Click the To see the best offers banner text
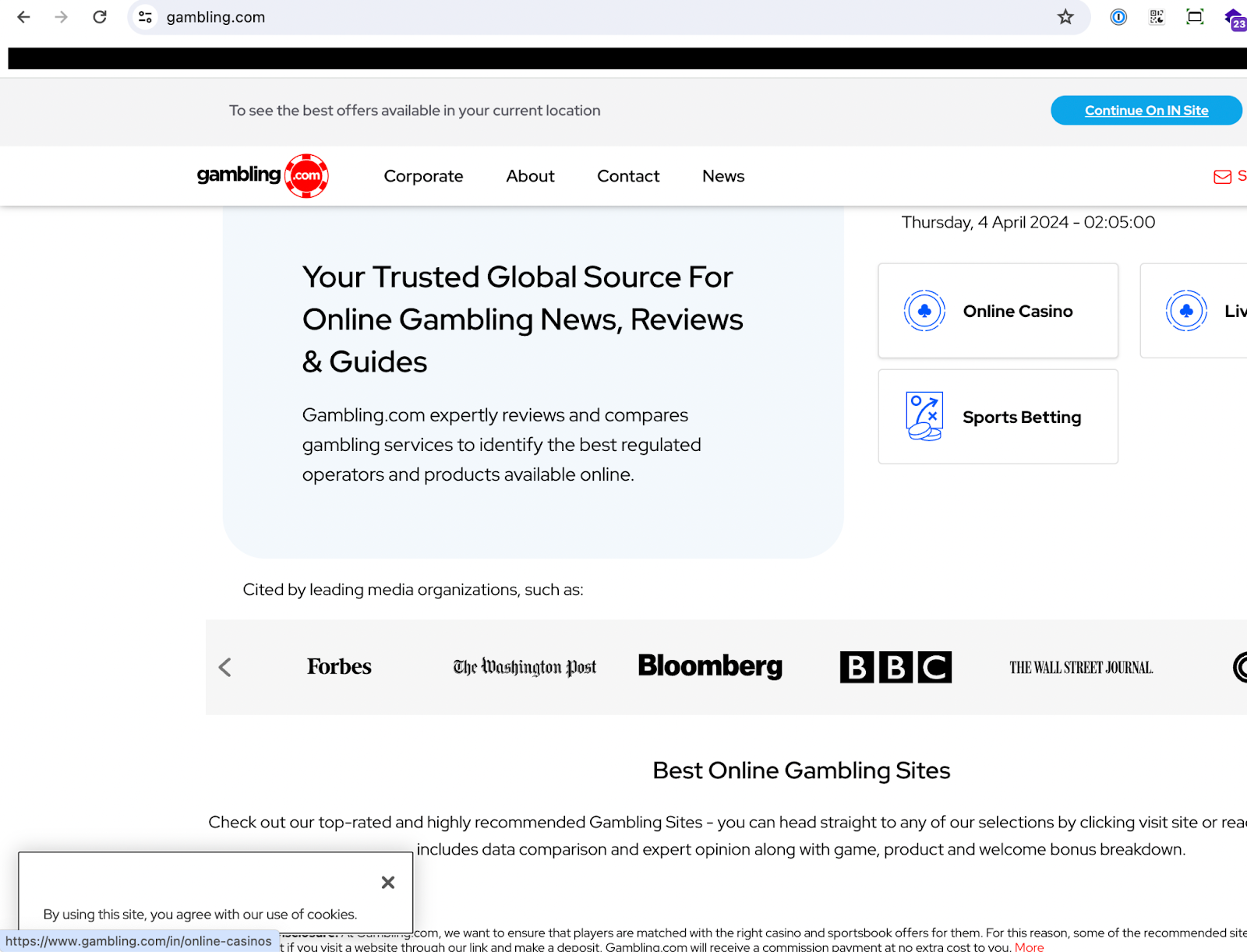The height and width of the screenshot is (952, 1247). pyautogui.click(x=415, y=111)
